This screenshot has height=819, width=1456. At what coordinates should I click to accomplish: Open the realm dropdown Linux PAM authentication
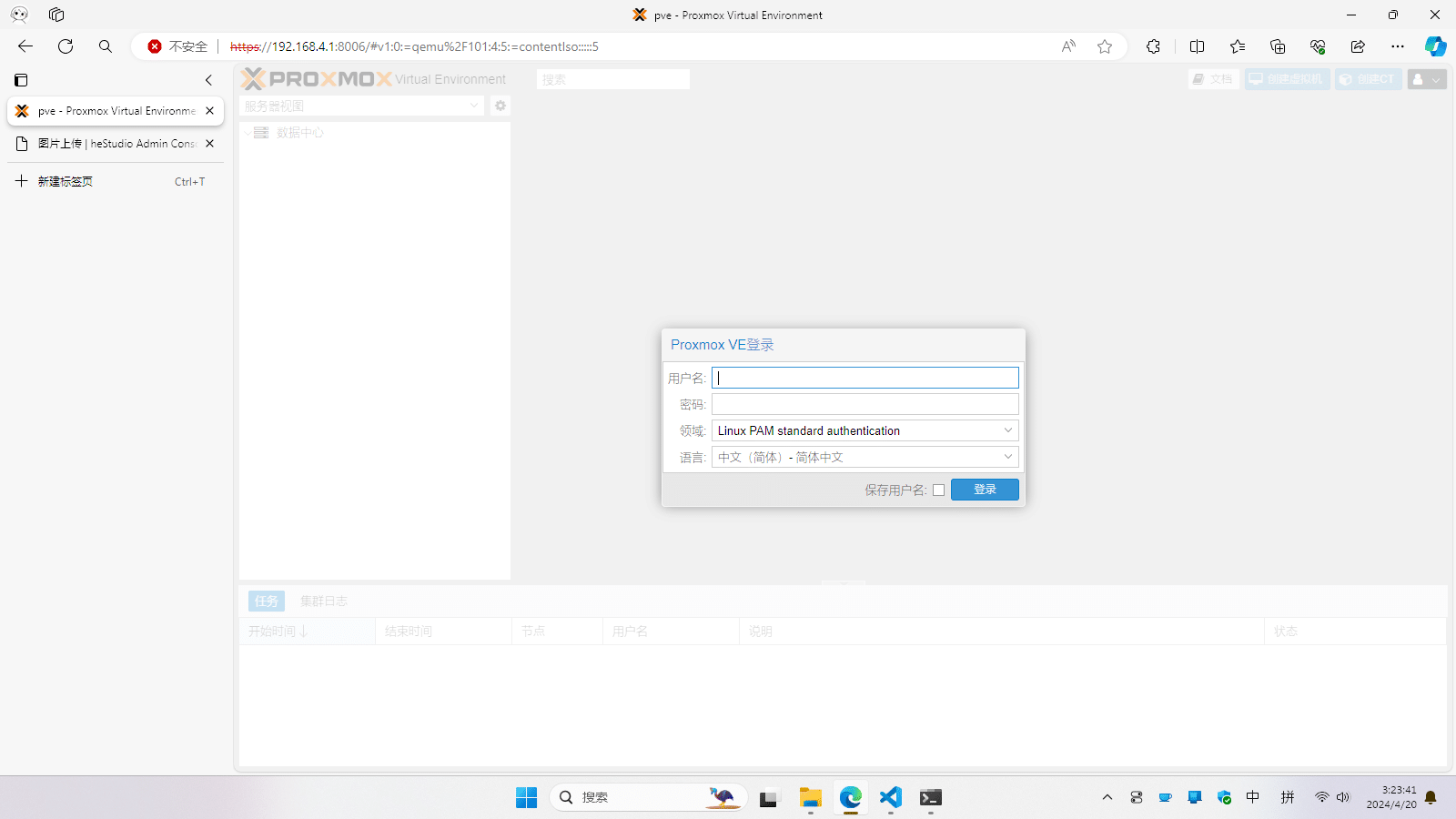point(864,430)
